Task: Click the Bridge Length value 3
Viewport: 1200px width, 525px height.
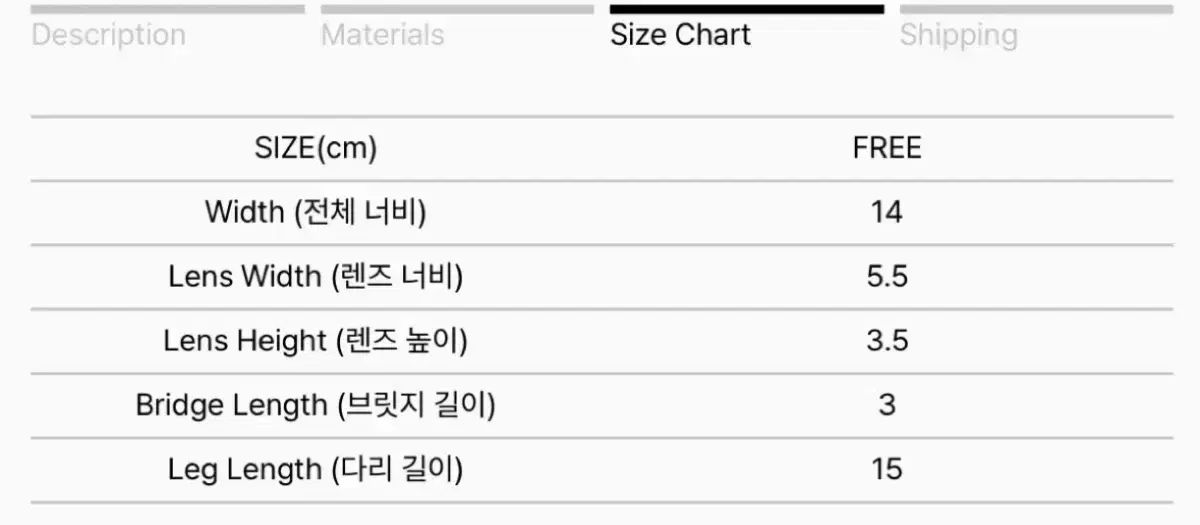Action: [887, 405]
